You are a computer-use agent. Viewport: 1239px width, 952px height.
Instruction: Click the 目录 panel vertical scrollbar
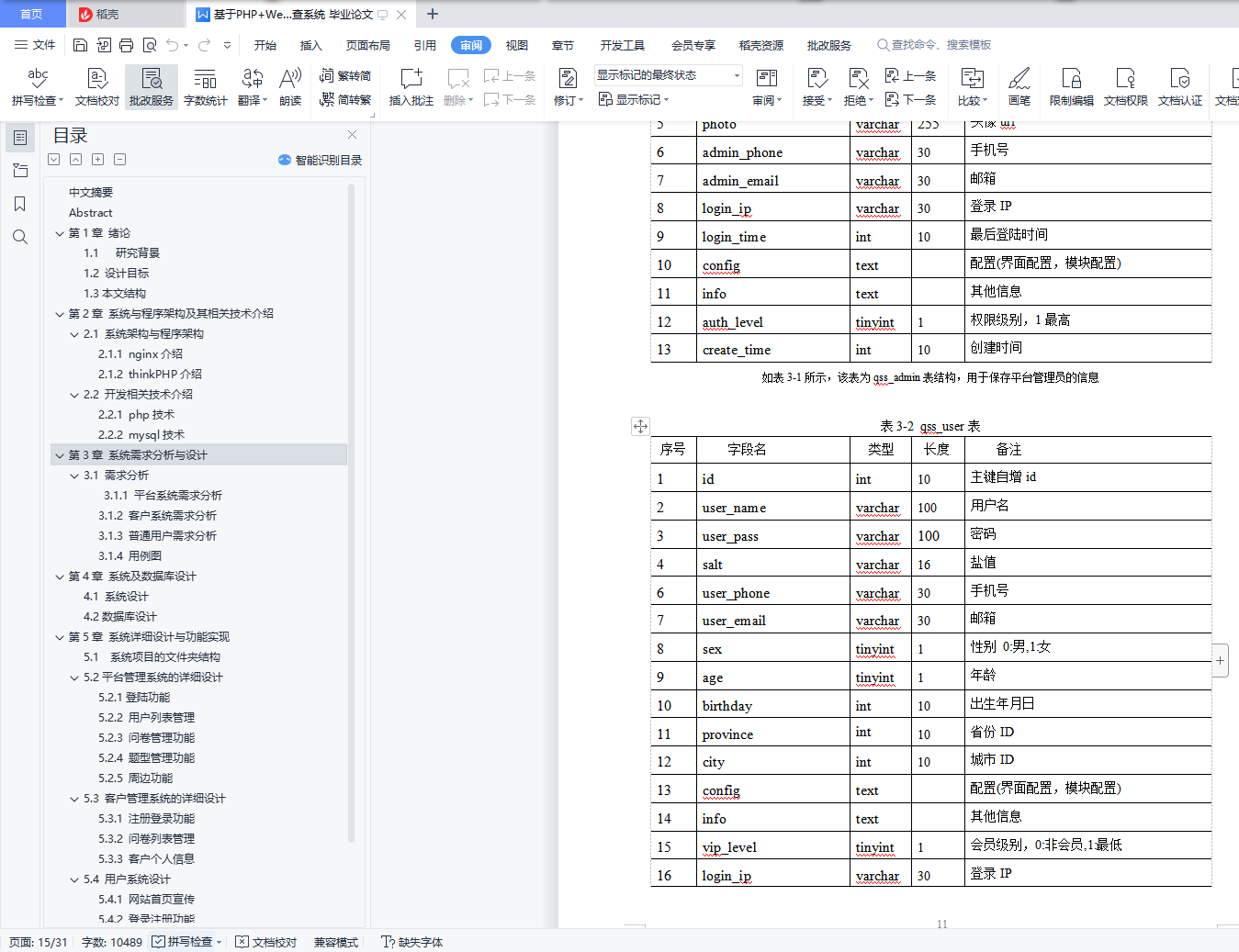pos(351,514)
